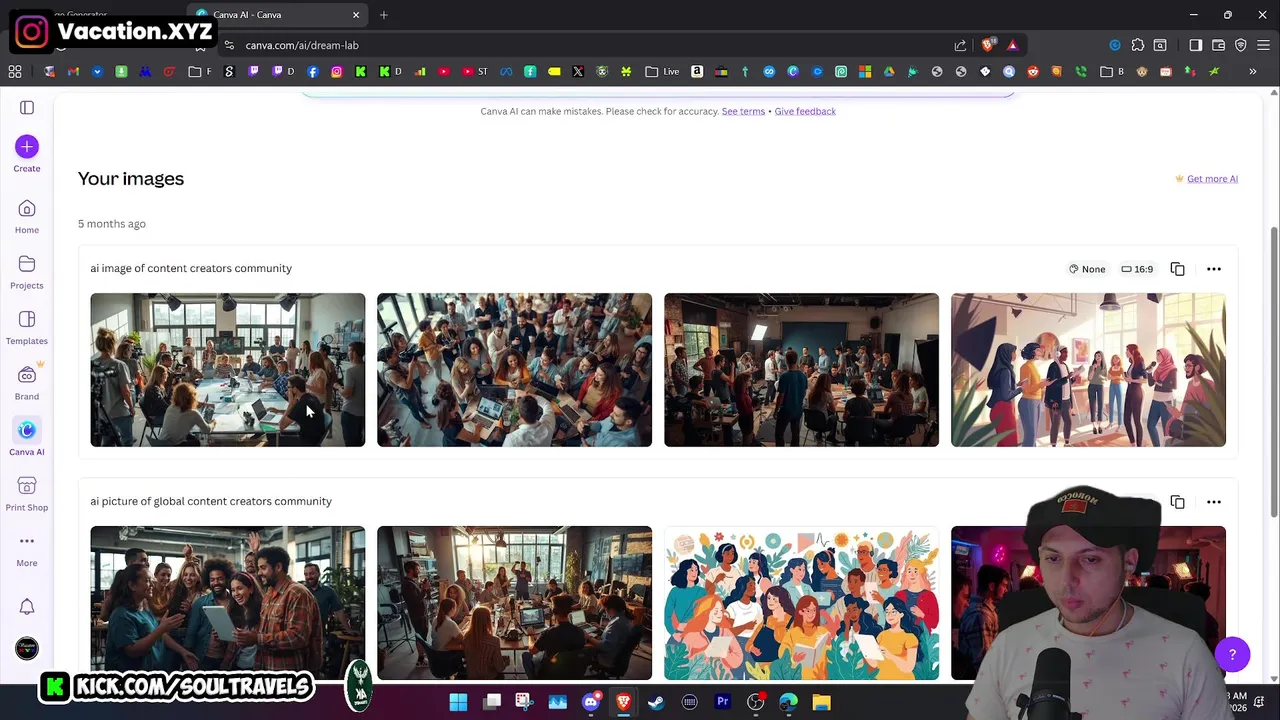Open Amazon bookmark in bookmarks bar
Viewport: 1280px width, 720px height.
coord(697,71)
